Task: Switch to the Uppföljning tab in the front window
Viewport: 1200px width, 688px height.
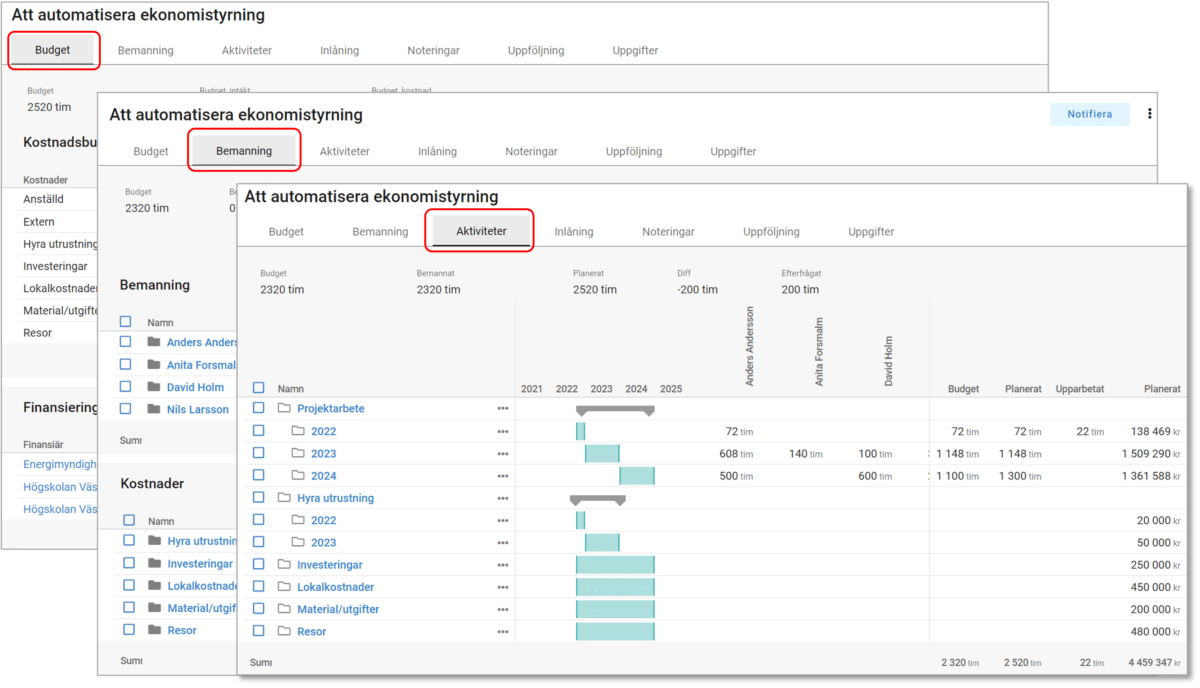Action: click(x=771, y=232)
